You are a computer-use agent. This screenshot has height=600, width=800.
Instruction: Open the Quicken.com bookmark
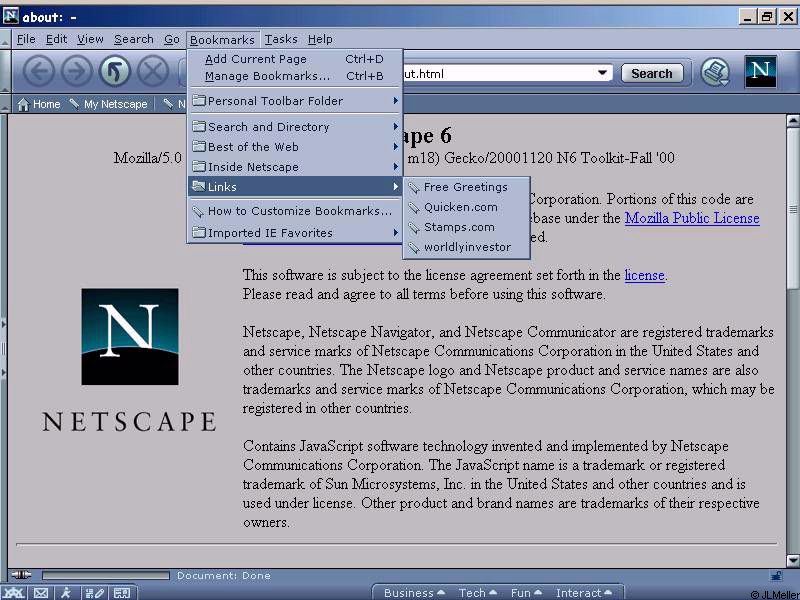coord(466,207)
